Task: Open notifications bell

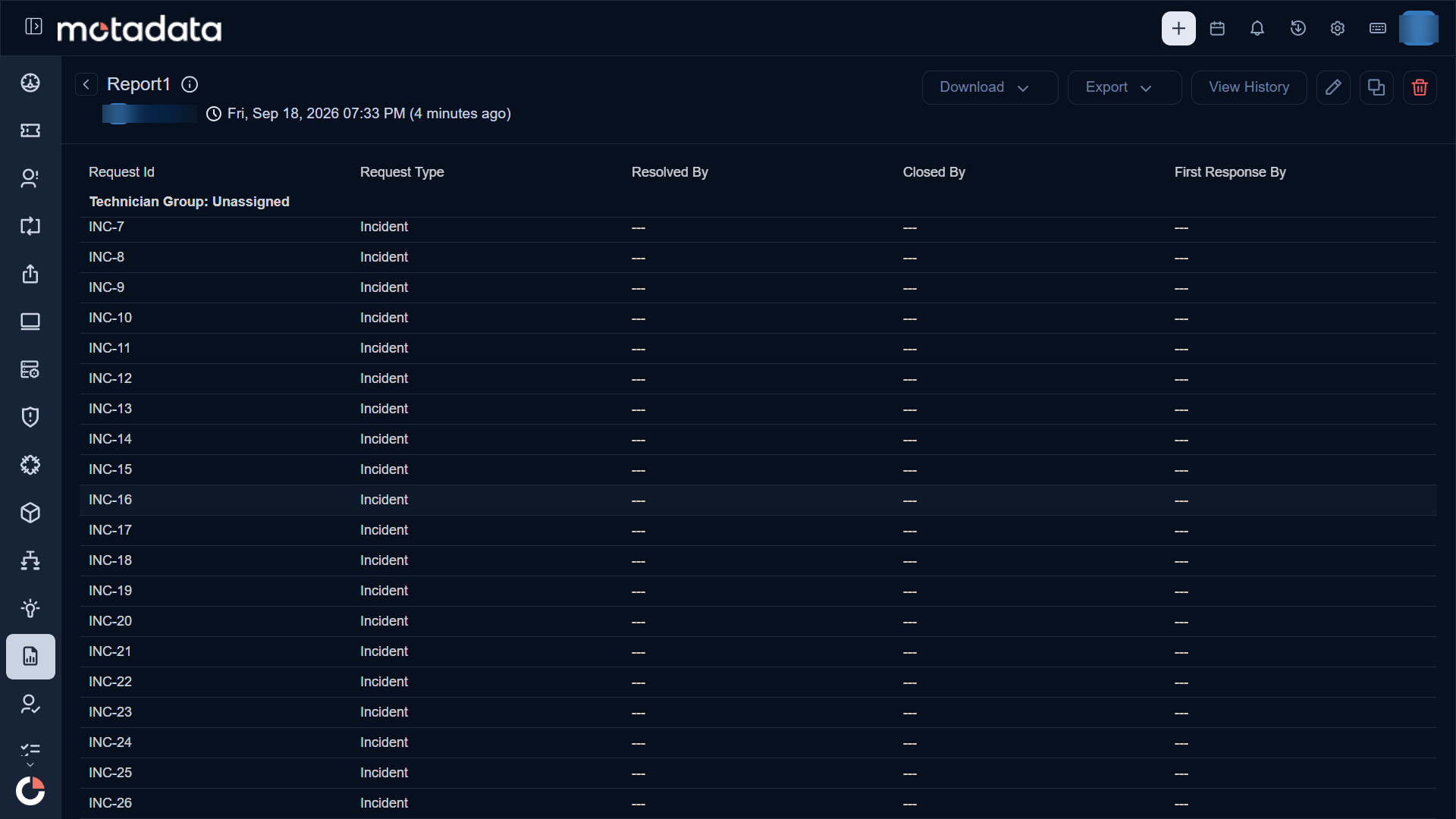Action: click(1257, 28)
